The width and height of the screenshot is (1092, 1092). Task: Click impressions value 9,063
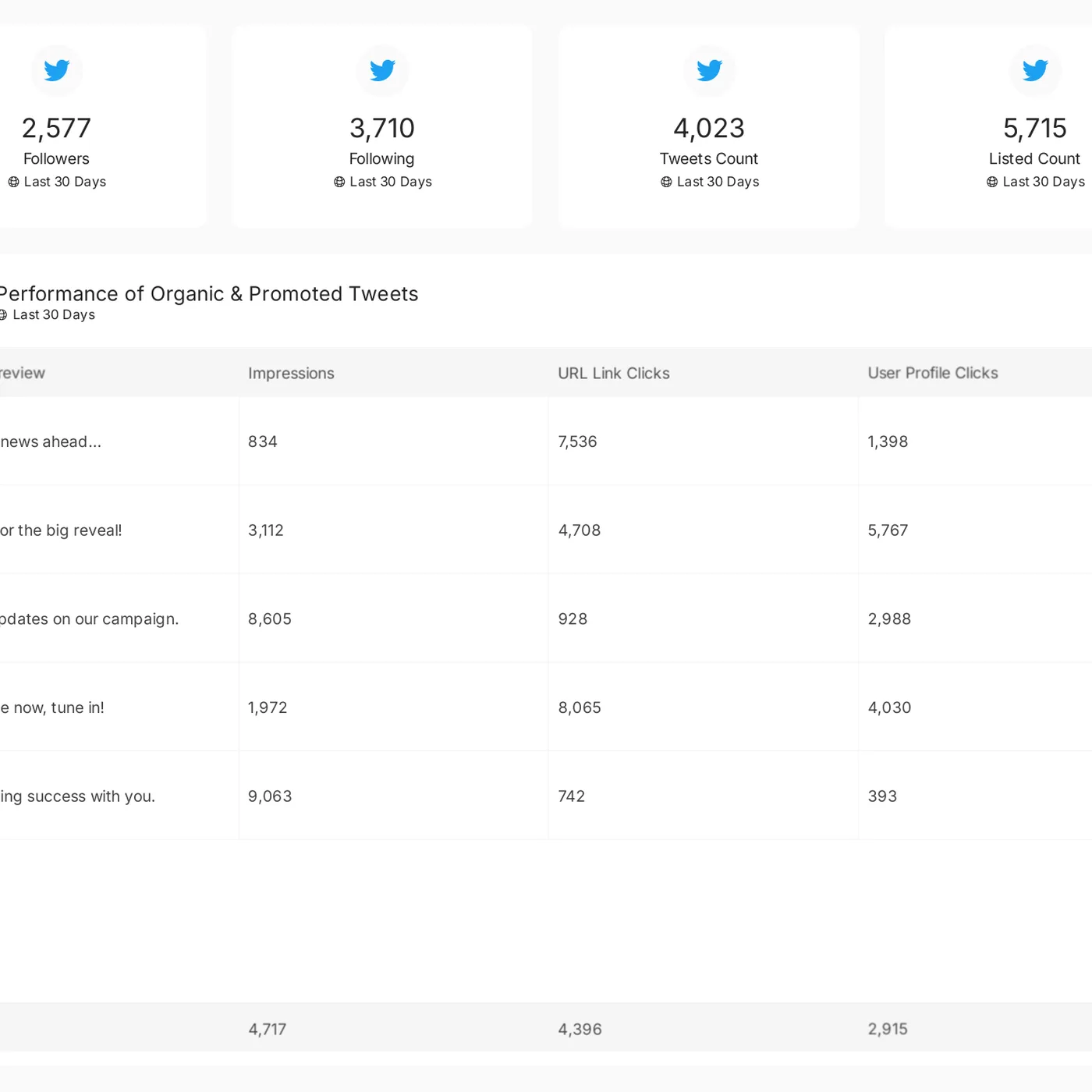[270, 796]
